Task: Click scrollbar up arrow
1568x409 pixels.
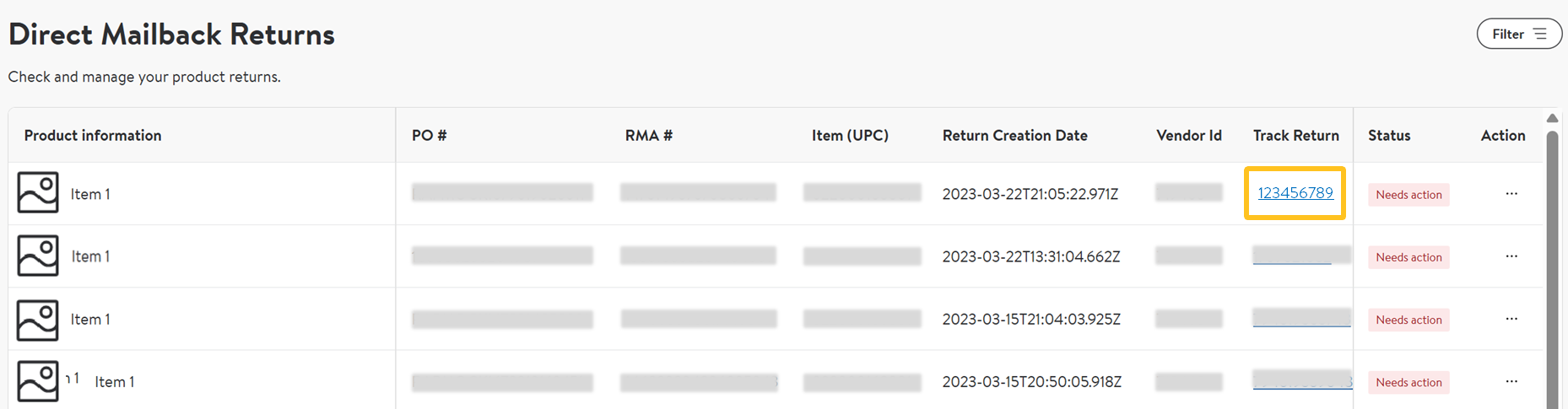Action: tap(1552, 118)
